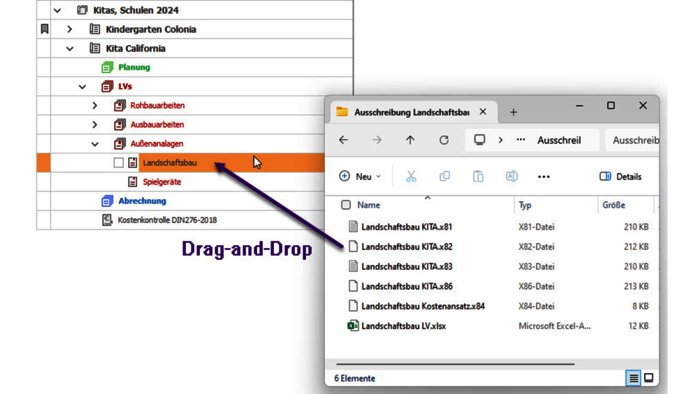Open the Abrechnung tree entry

click(142, 201)
